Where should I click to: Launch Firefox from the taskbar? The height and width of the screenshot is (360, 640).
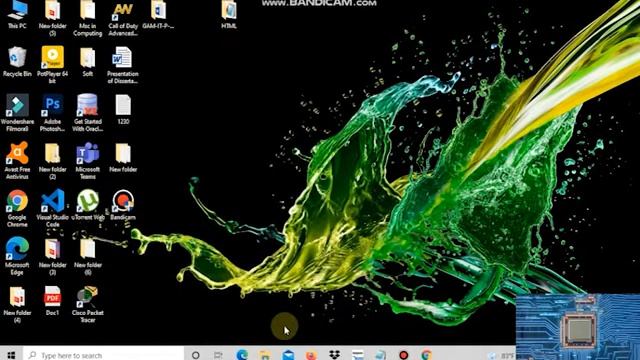pos(311,355)
